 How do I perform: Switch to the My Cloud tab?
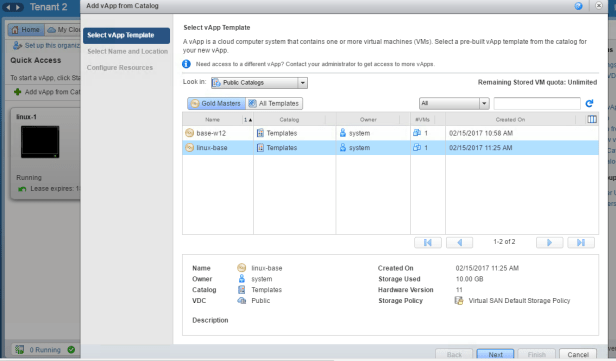pyautogui.click(x=63, y=30)
